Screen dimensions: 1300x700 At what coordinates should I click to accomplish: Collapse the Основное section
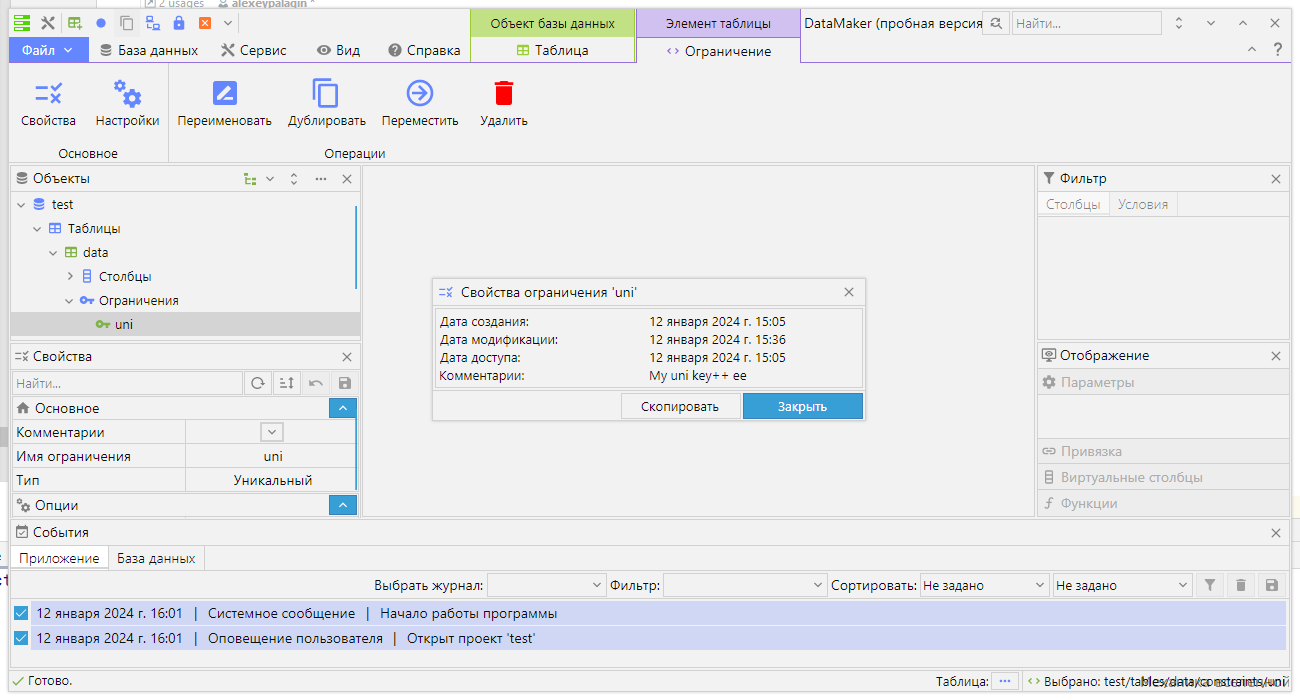pyautogui.click(x=342, y=408)
